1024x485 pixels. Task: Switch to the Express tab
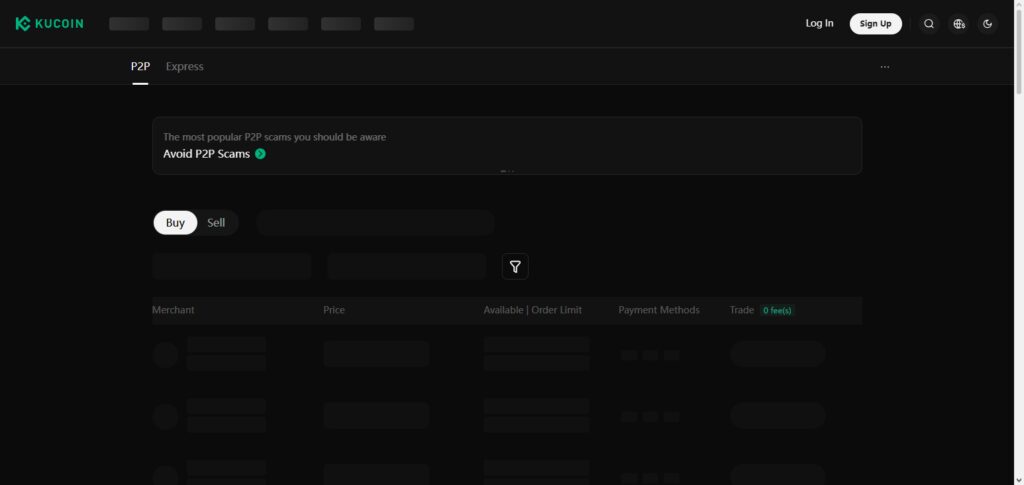pyautogui.click(x=184, y=67)
